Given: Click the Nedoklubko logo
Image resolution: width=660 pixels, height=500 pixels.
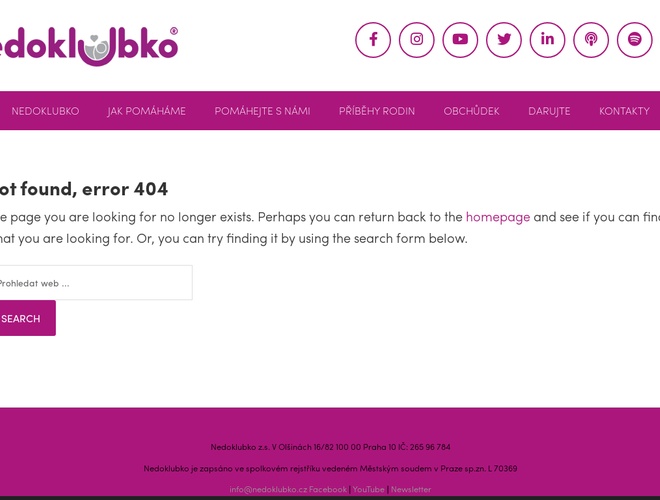Looking at the screenshot, I should coord(88,46).
